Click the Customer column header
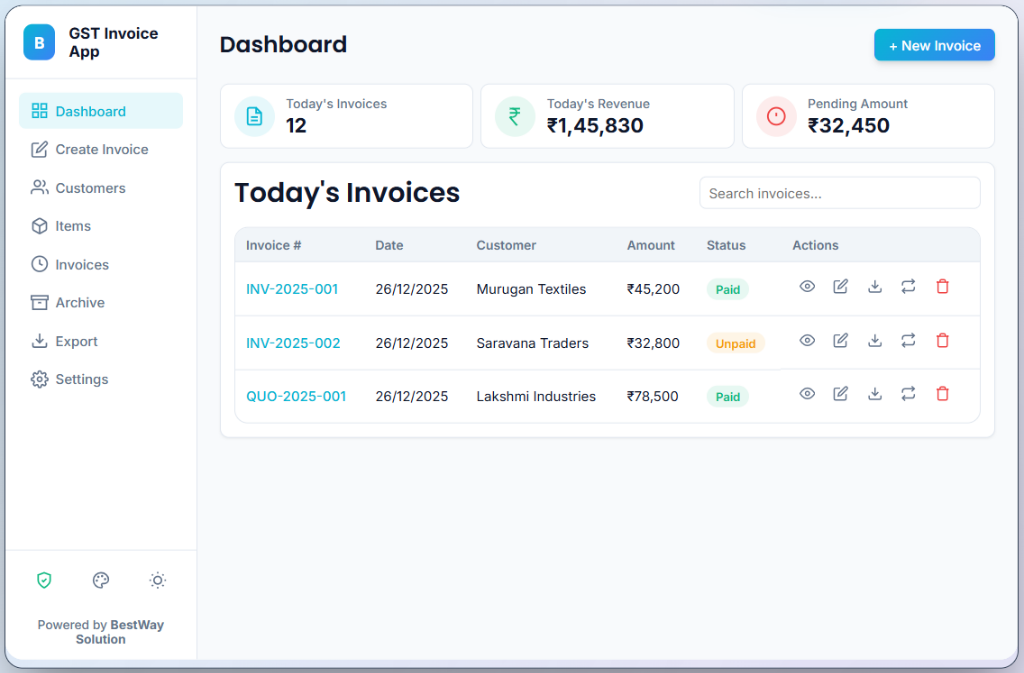 point(506,245)
